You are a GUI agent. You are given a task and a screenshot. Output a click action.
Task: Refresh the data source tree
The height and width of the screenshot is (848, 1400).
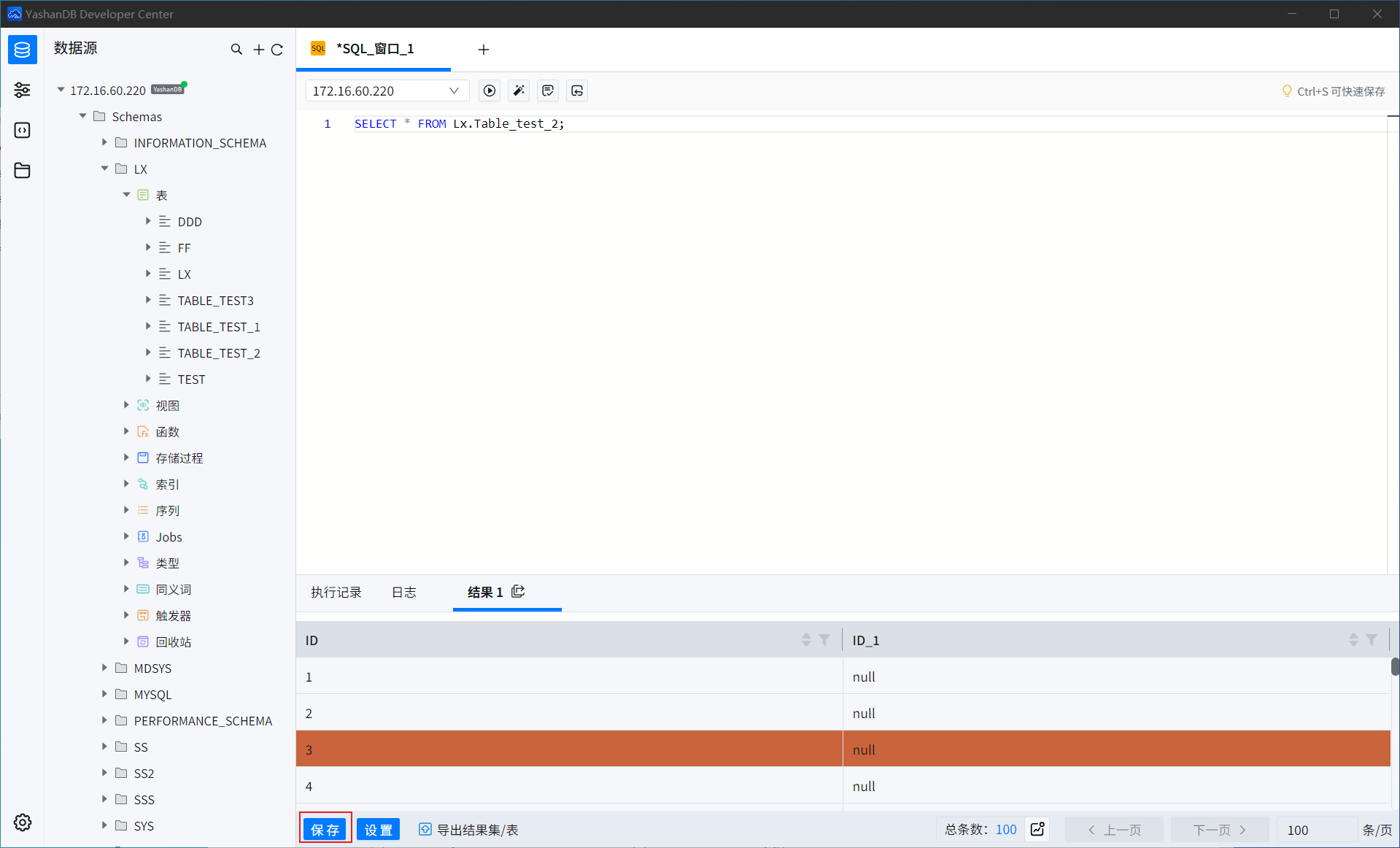coord(277,49)
